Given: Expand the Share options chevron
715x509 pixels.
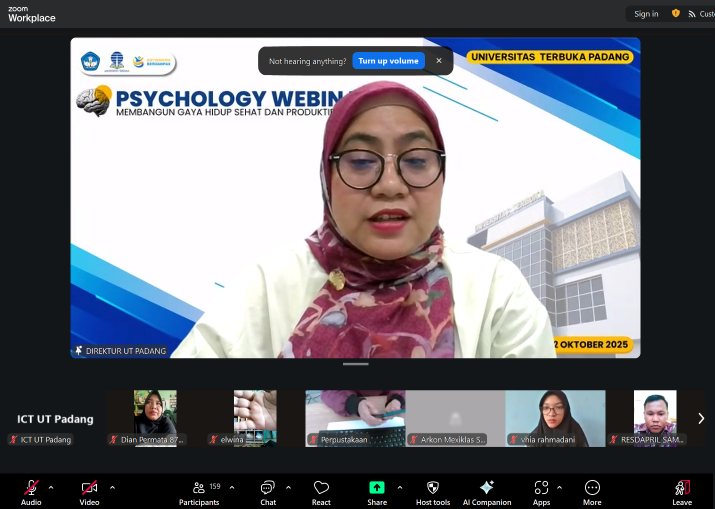Looking at the screenshot, I should 399,487.
